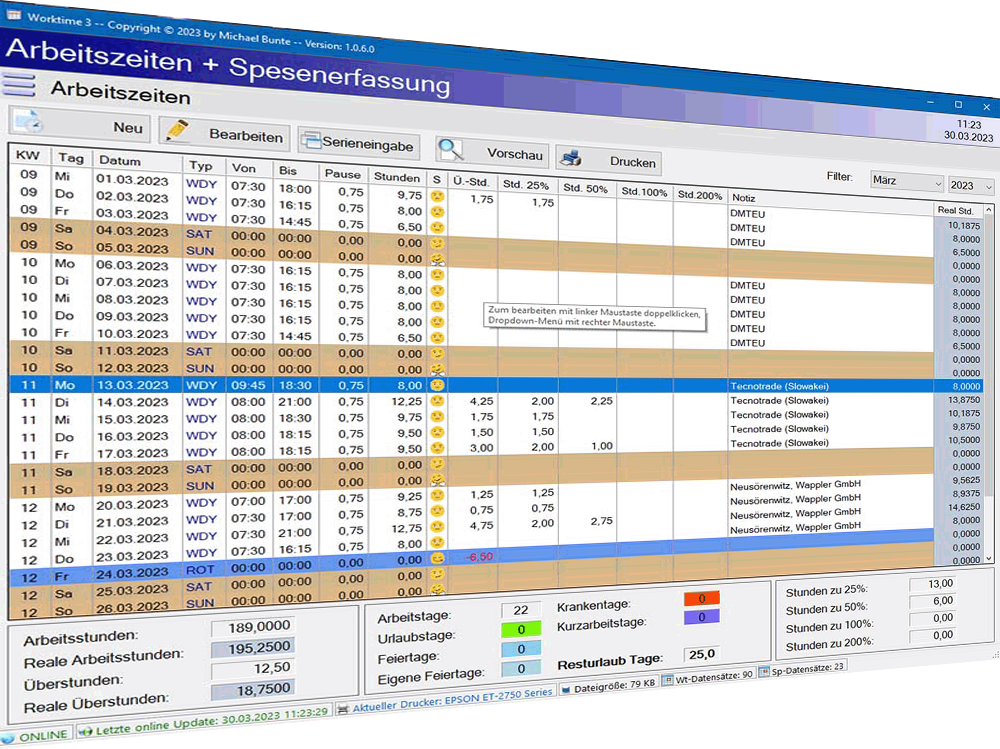
Task: Click the Überstunden field showing 12,50
Action: pyautogui.click(x=253, y=669)
